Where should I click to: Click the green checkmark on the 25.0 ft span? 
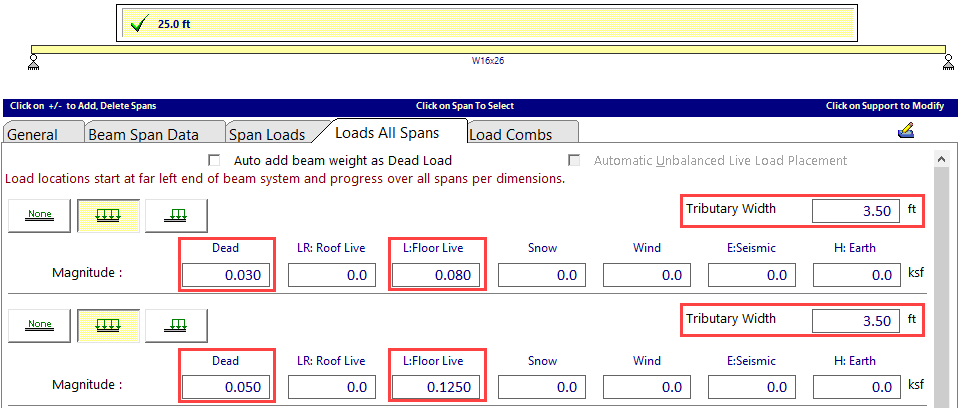coord(139,23)
